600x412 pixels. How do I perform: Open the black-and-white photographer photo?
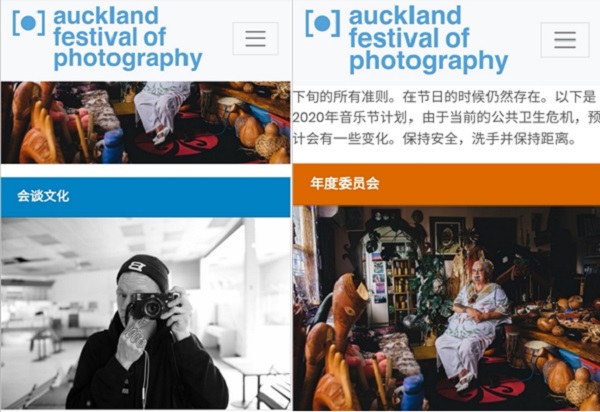coord(145,313)
